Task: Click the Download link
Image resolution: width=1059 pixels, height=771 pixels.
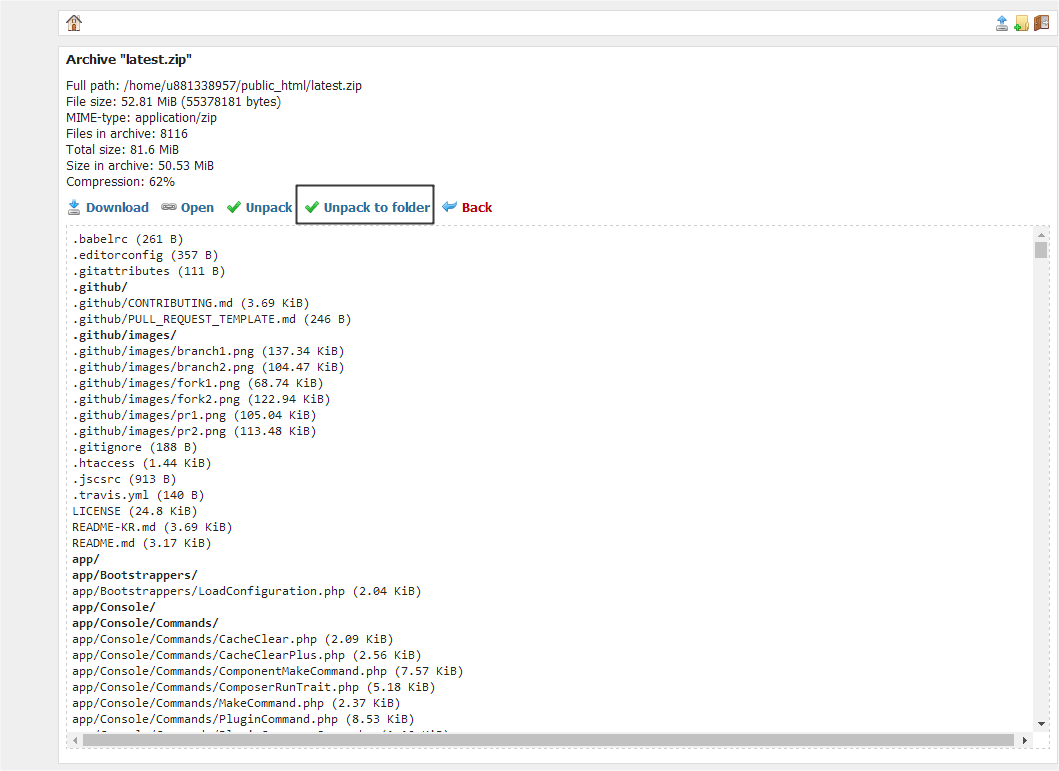Action: click(117, 207)
